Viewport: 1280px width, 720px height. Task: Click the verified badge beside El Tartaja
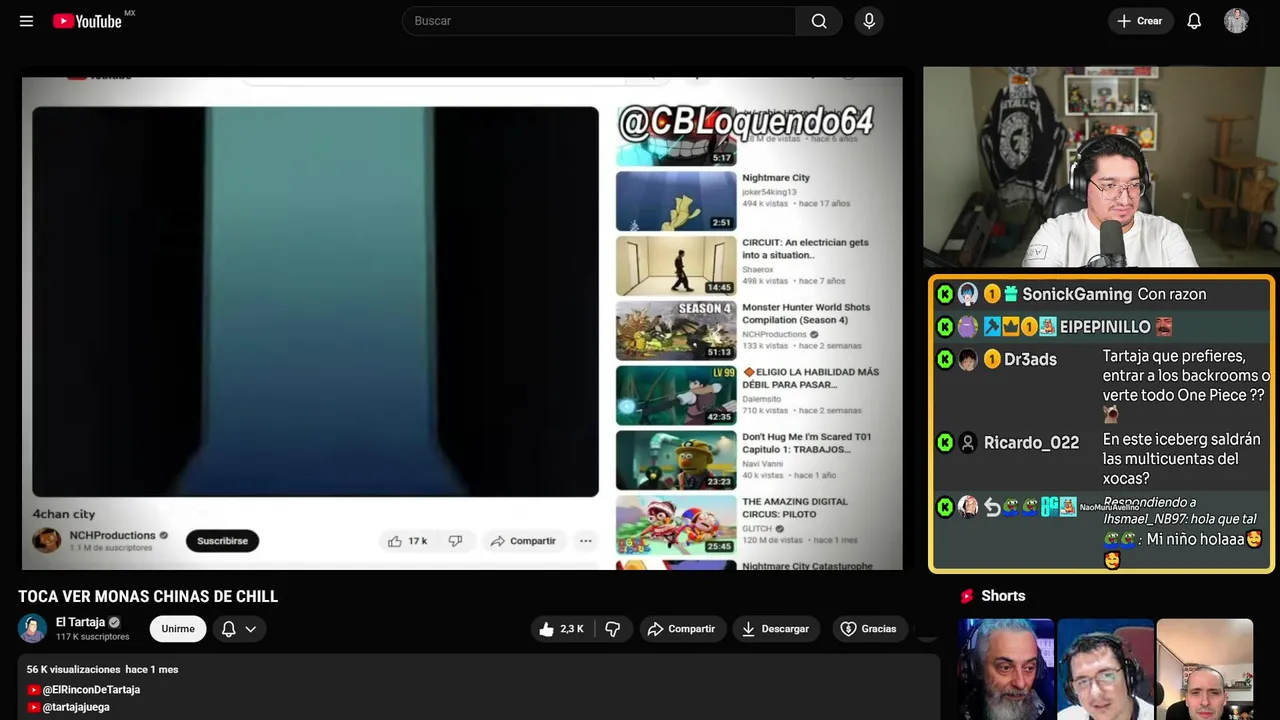(x=114, y=622)
